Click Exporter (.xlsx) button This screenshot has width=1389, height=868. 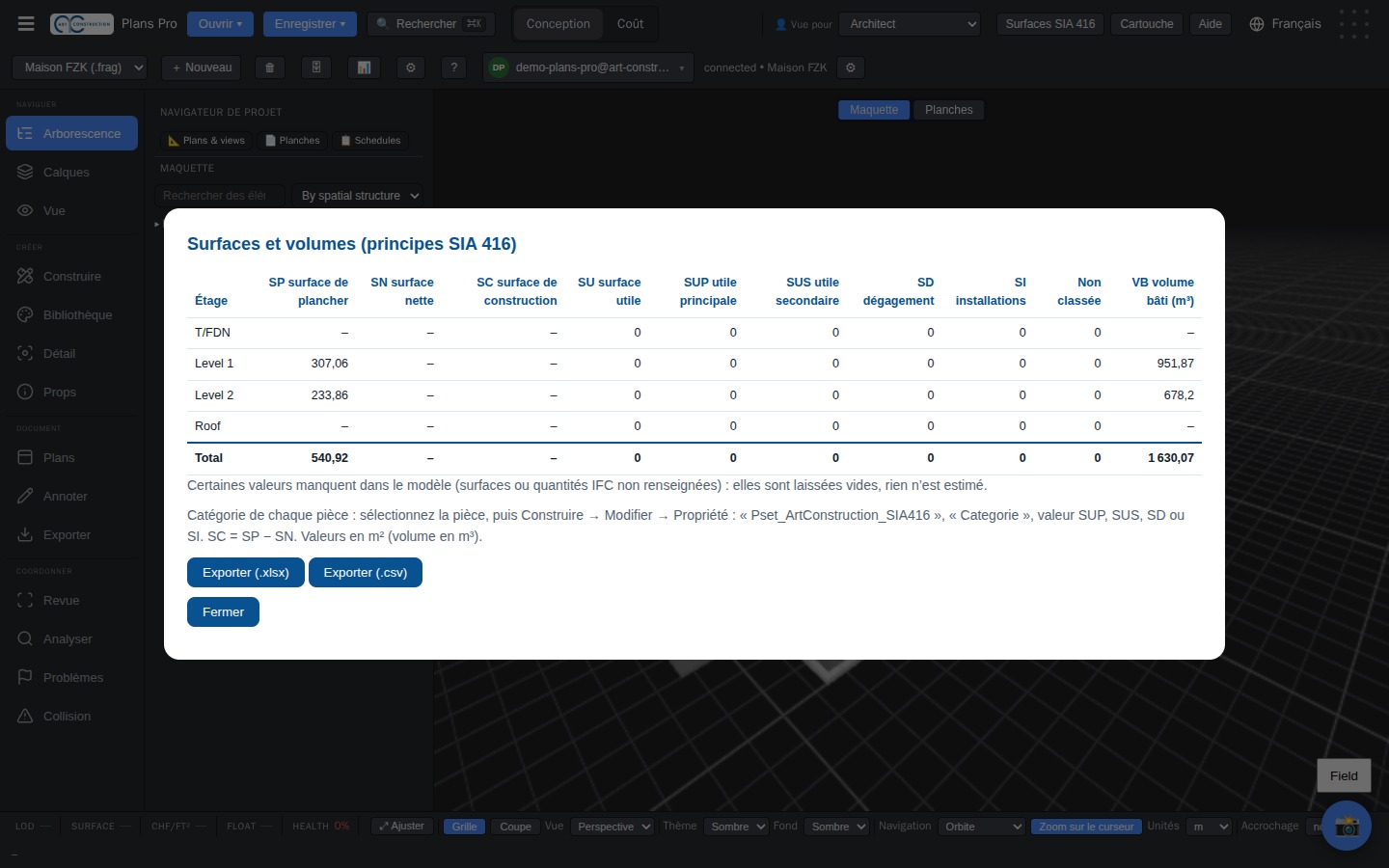point(246,573)
